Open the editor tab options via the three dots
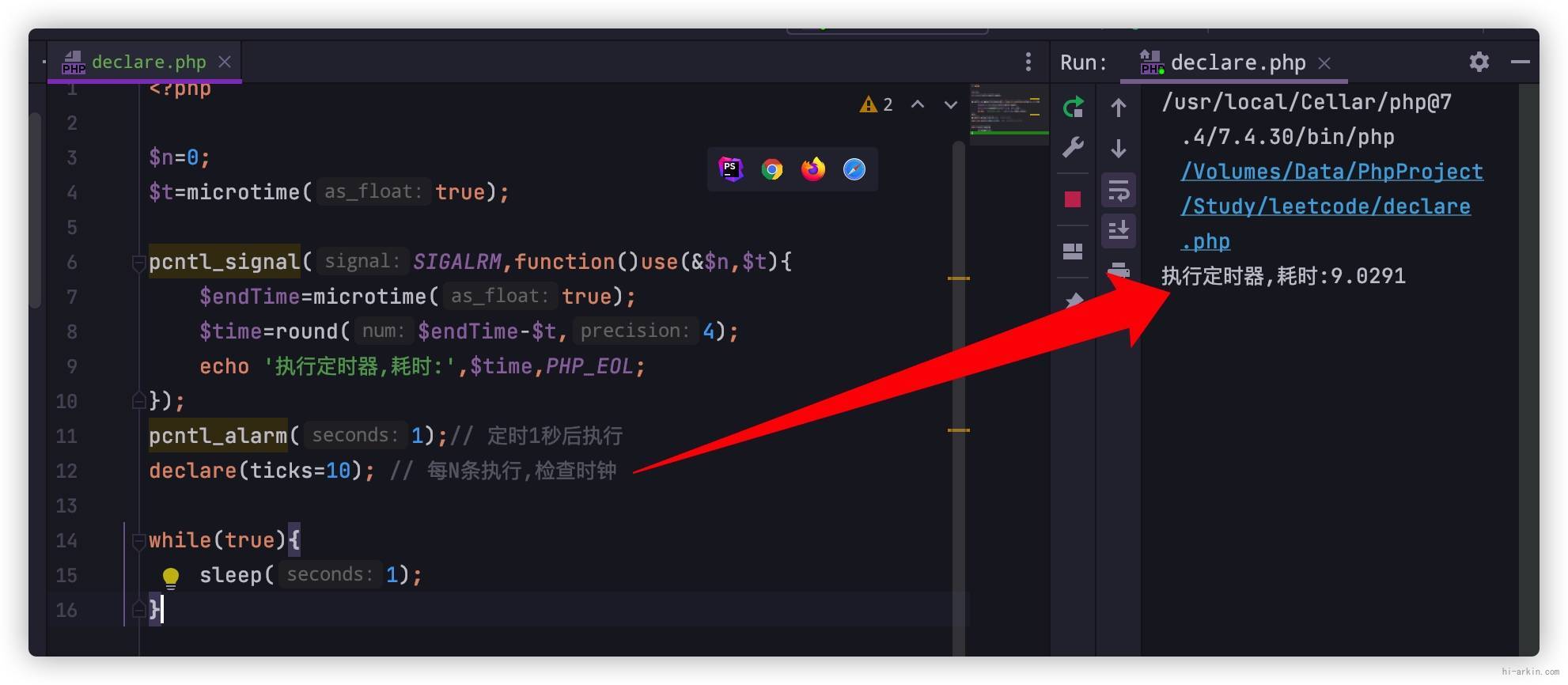1568x685 pixels. tap(1028, 62)
